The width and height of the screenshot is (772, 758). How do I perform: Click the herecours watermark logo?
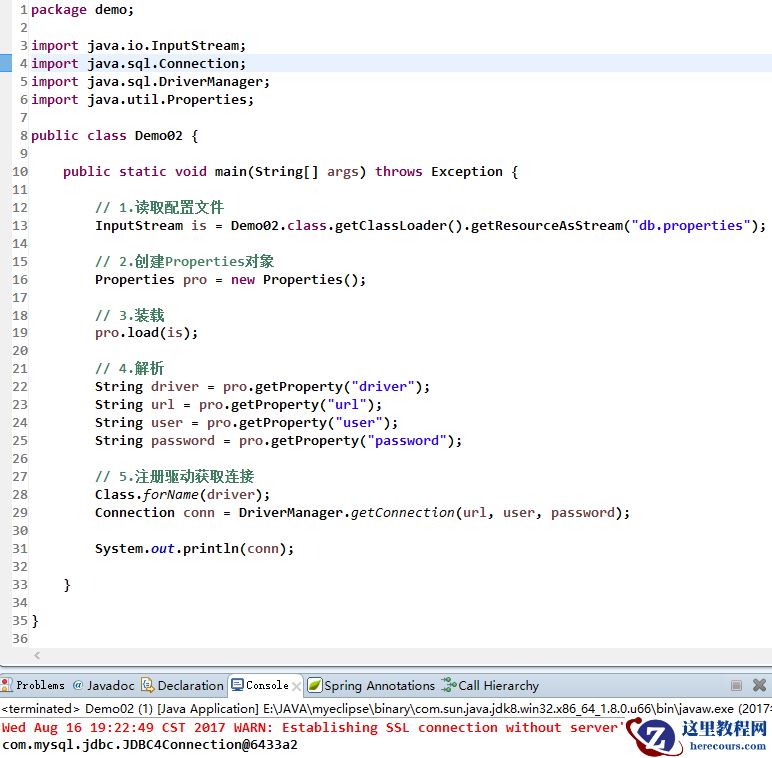coord(700,735)
